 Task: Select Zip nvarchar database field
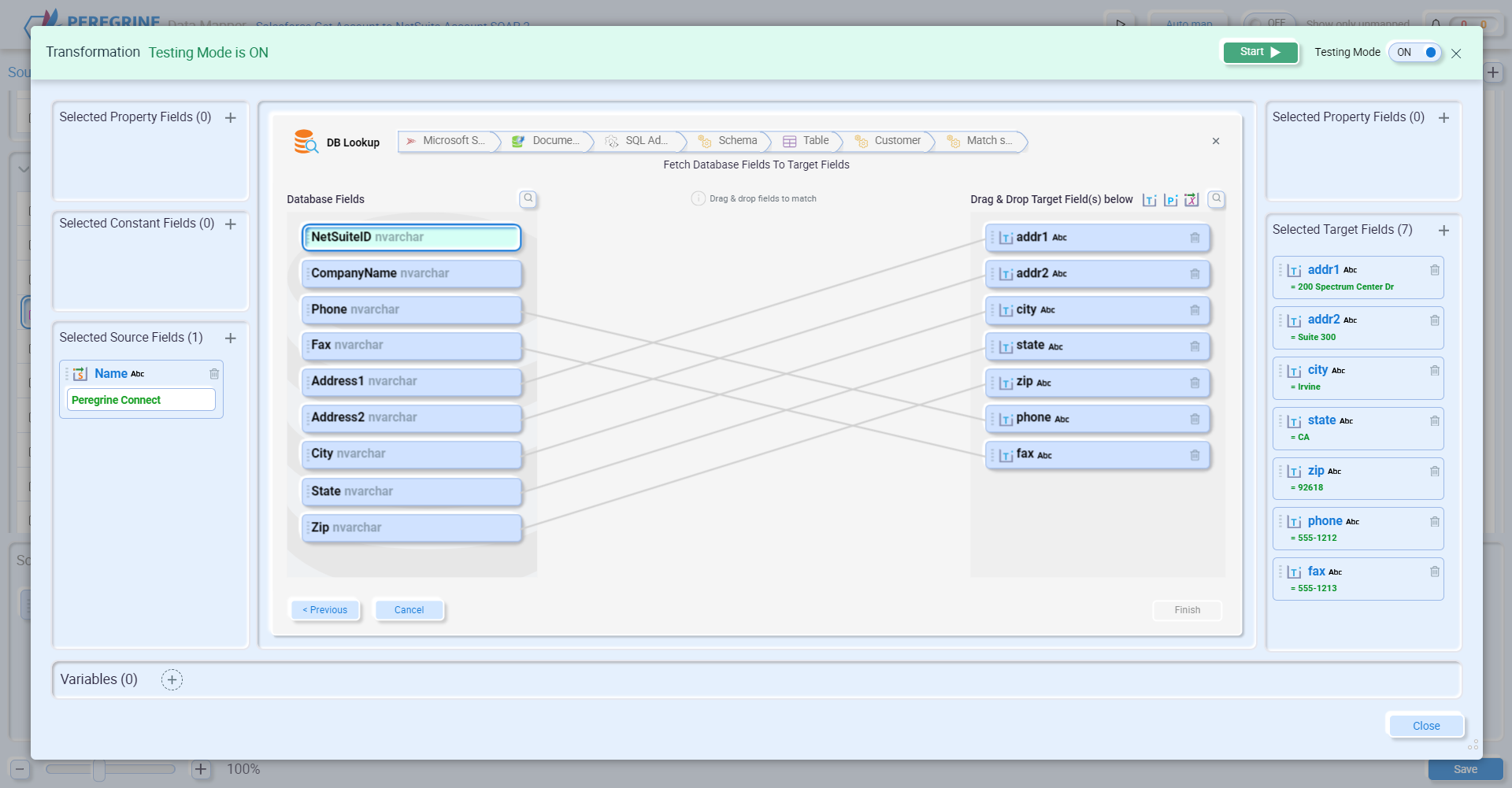[x=411, y=527]
